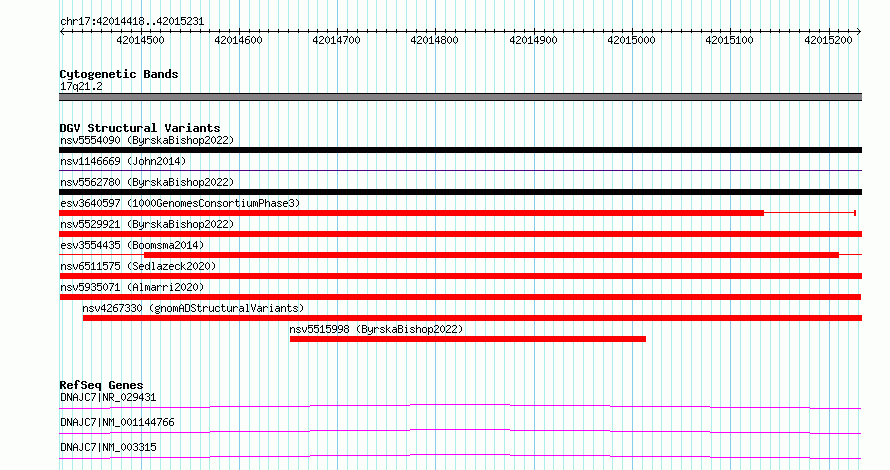Viewport: 890px width, 470px height.
Task: Click ruler position label 42014800
Action: 434,40
